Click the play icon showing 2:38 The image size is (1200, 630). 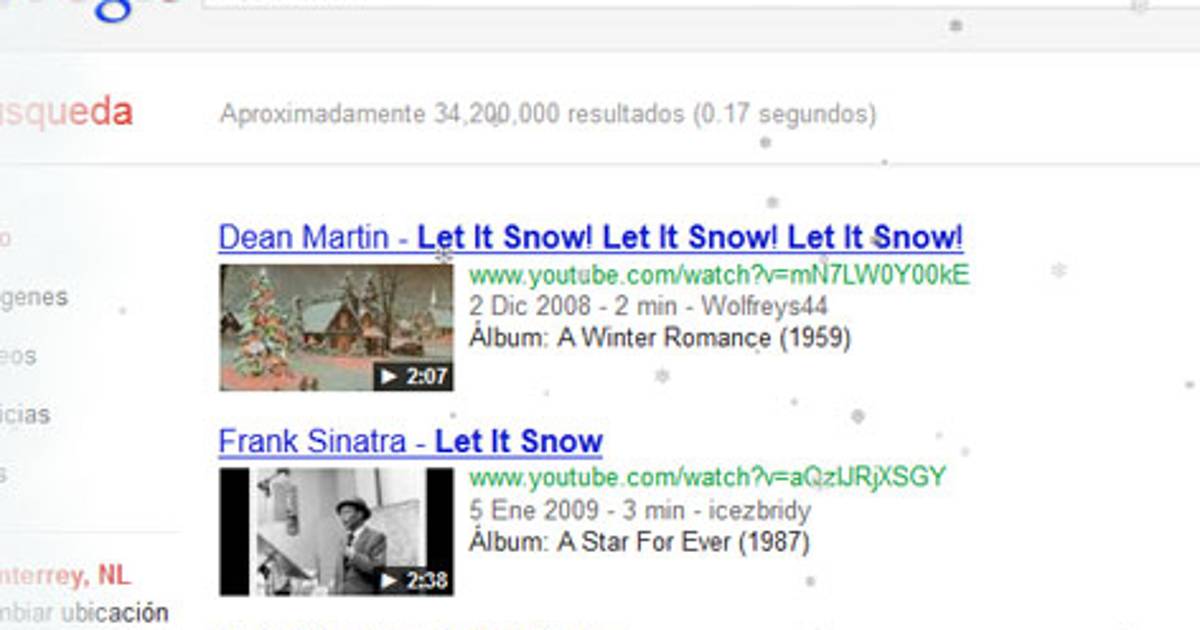click(413, 580)
